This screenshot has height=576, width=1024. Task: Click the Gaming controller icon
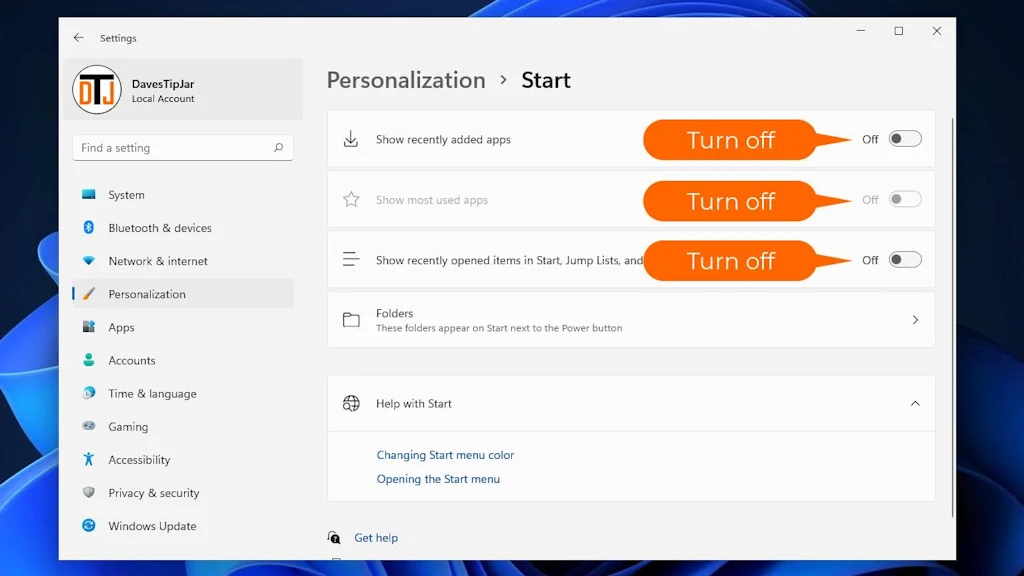[89, 426]
